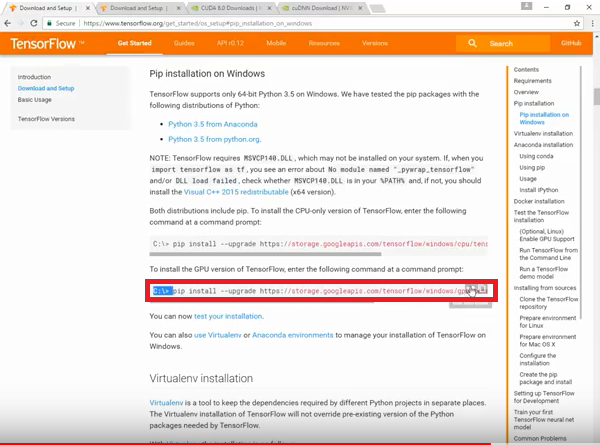Jump to Enable GPU Support entry
The height and width of the screenshot is (445, 600).
click(x=547, y=235)
